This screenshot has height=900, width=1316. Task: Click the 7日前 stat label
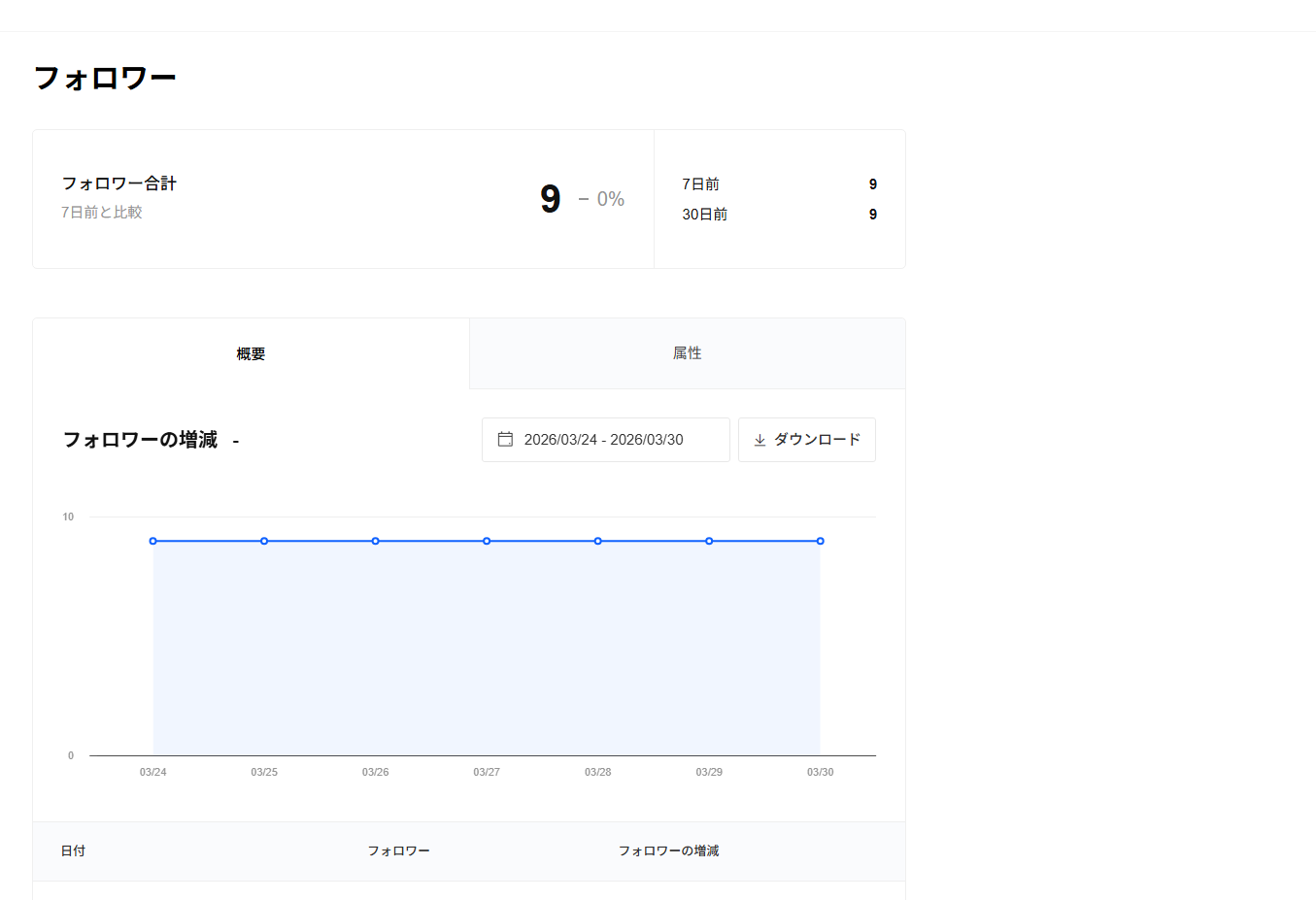coord(700,184)
